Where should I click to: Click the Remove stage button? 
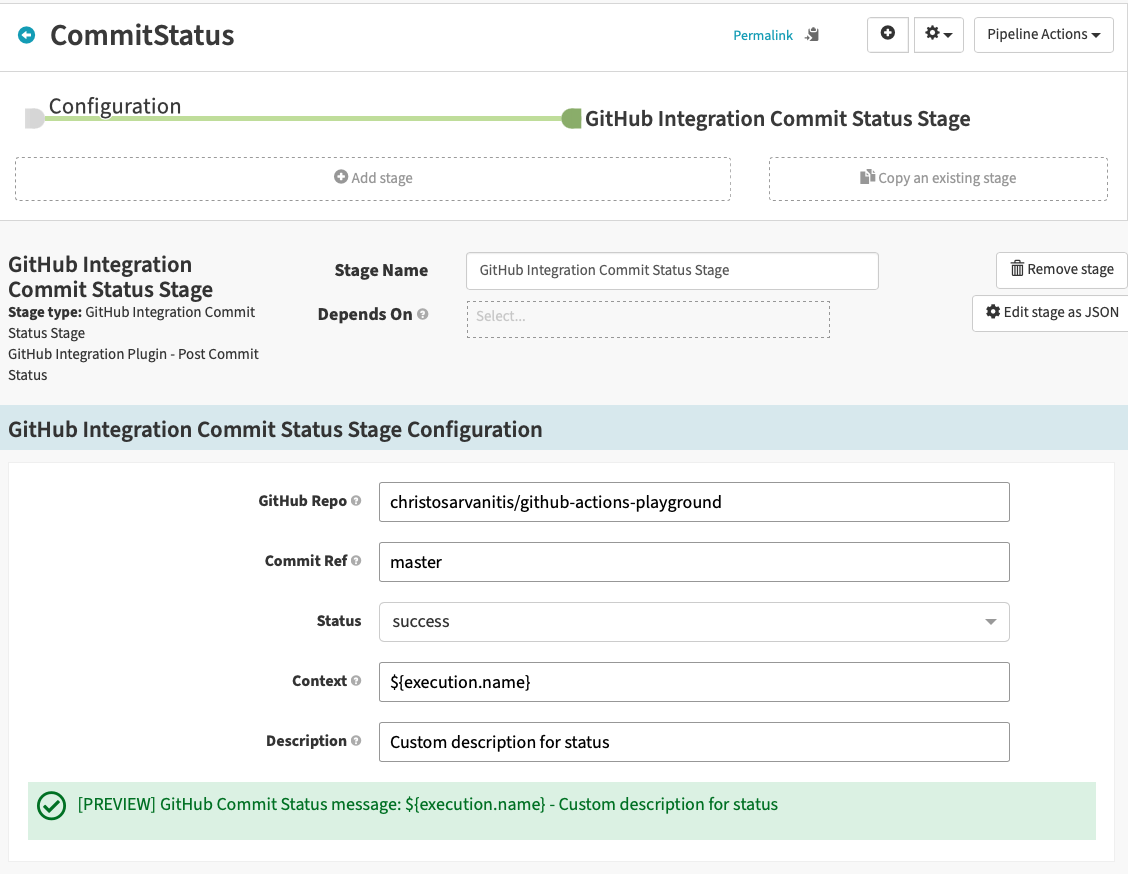coord(1061,269)
